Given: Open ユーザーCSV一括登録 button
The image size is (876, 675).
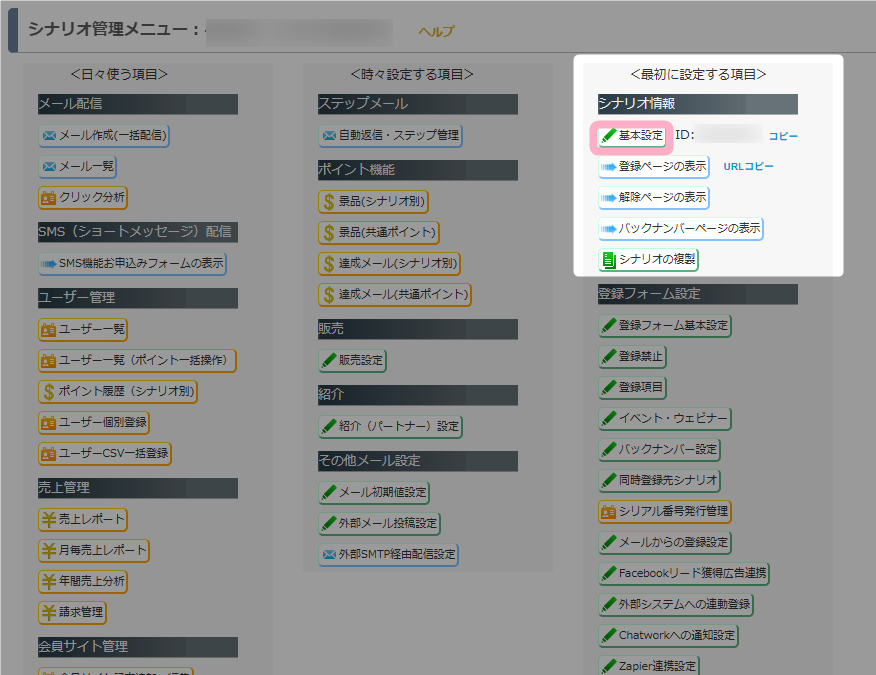Looking at the screenshot, I should pyautogui.click(x=104, y=454).
